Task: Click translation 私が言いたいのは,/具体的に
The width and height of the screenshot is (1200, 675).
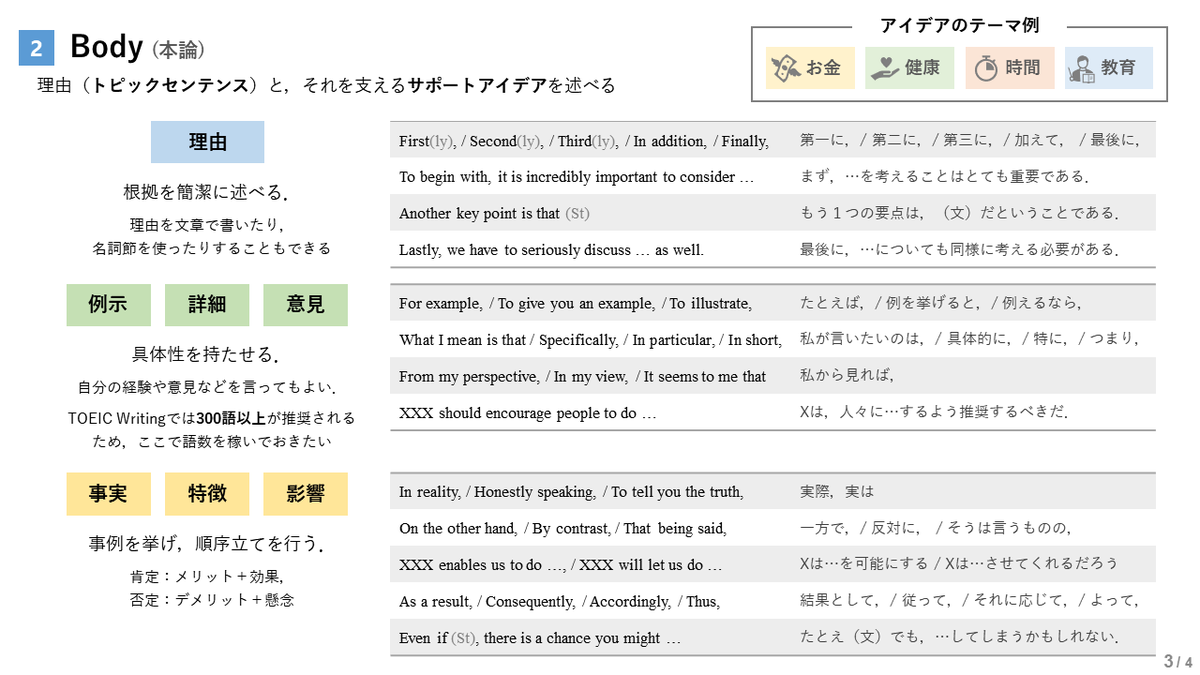Action: 969,340
